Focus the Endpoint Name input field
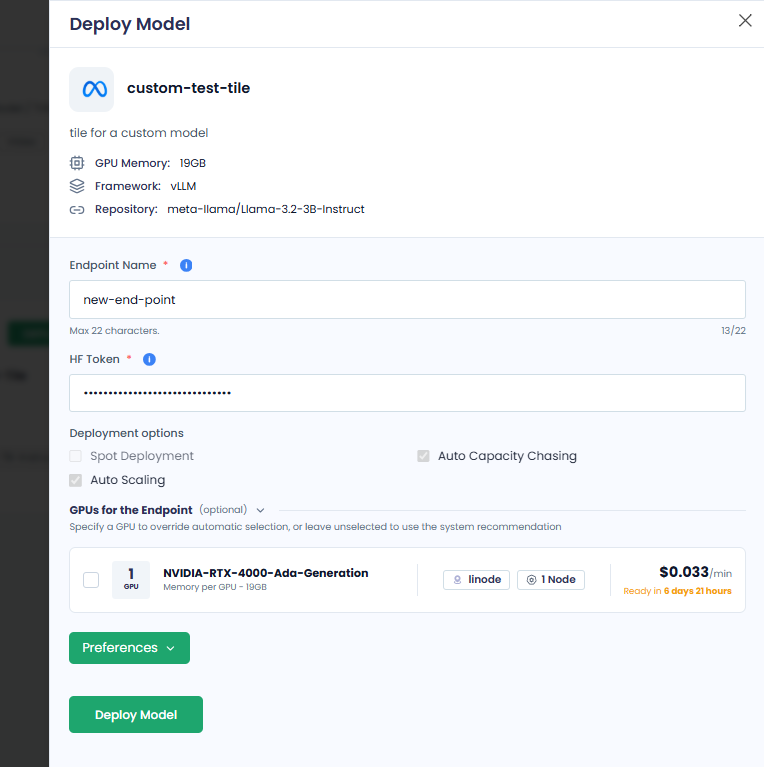 (407, 299)
